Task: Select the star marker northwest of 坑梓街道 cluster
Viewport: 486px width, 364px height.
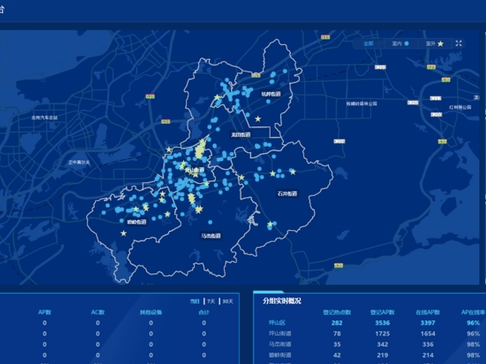Action: tap(217, 97)
